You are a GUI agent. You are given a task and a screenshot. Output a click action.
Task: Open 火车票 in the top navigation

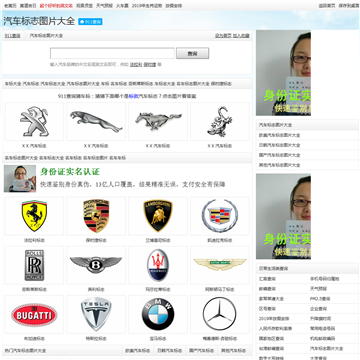pyautogui.click(x=122, y=6)
